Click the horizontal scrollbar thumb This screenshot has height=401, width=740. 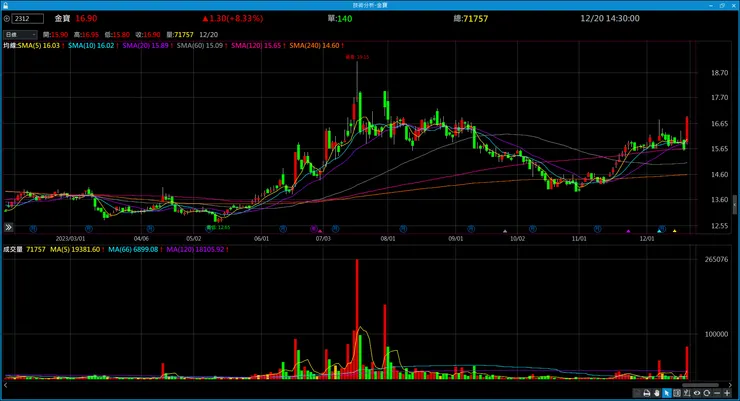click(x=700, y=385)
